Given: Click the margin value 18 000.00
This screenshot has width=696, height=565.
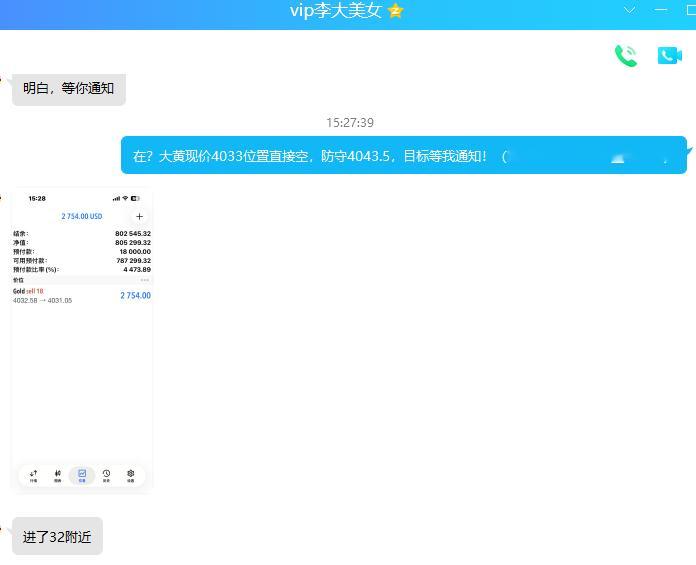Looking at the screenshot, I should tap(135, 251).
